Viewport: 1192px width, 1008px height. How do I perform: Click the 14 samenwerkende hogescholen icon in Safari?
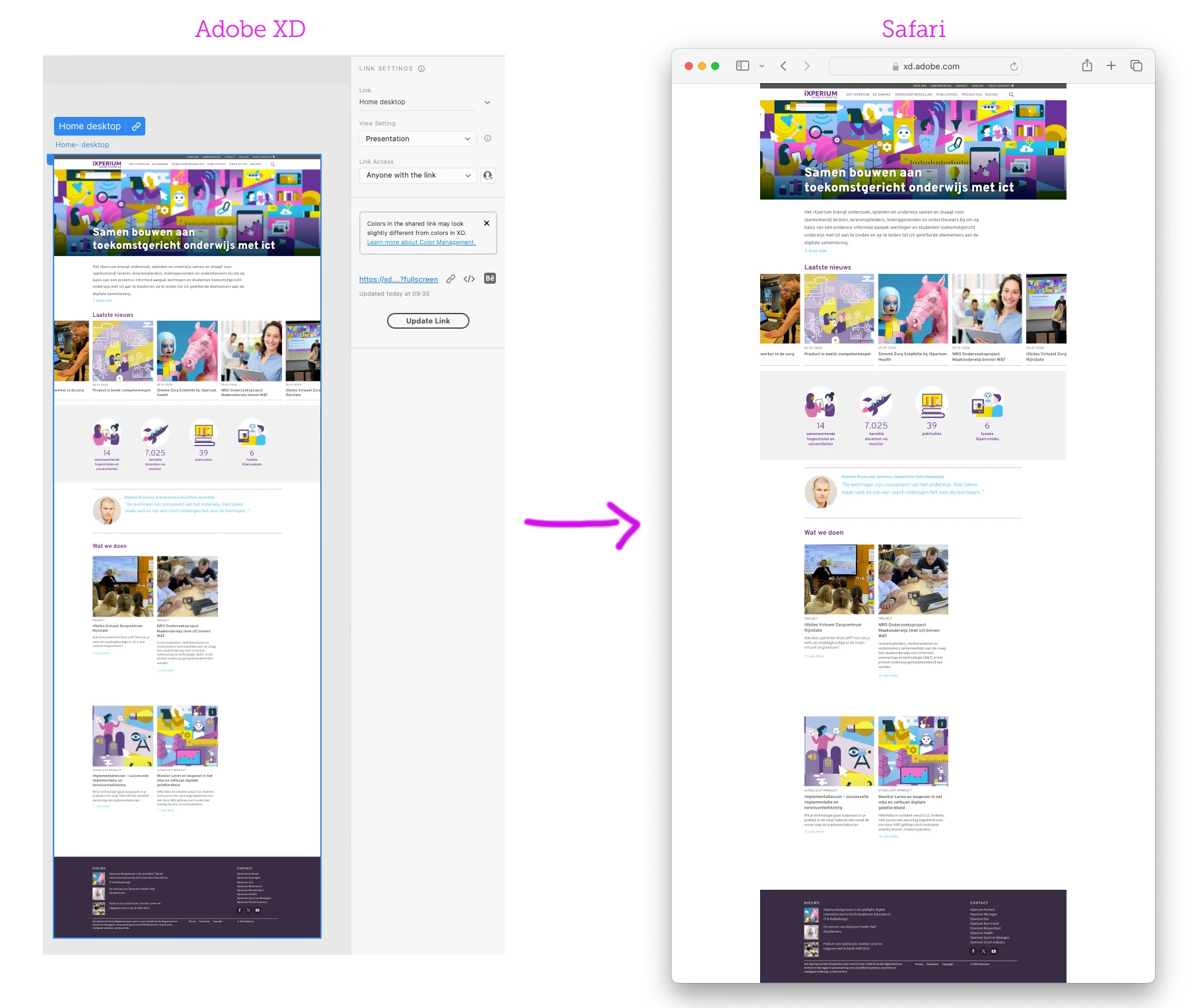click(x=820, y=403)
